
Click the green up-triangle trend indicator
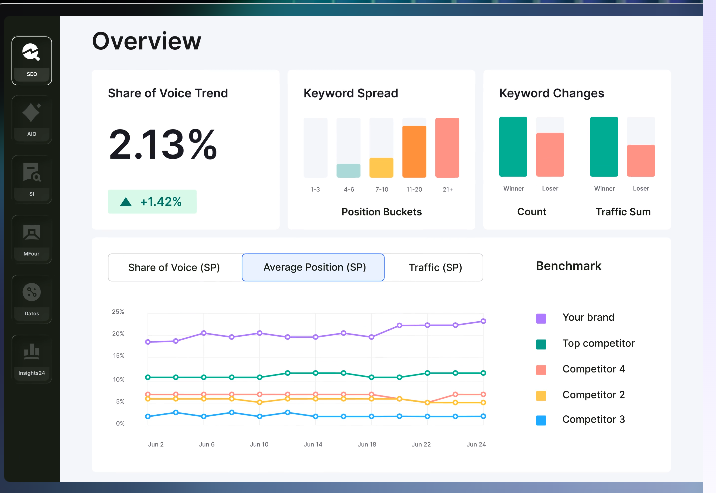(x=126, y=202)
